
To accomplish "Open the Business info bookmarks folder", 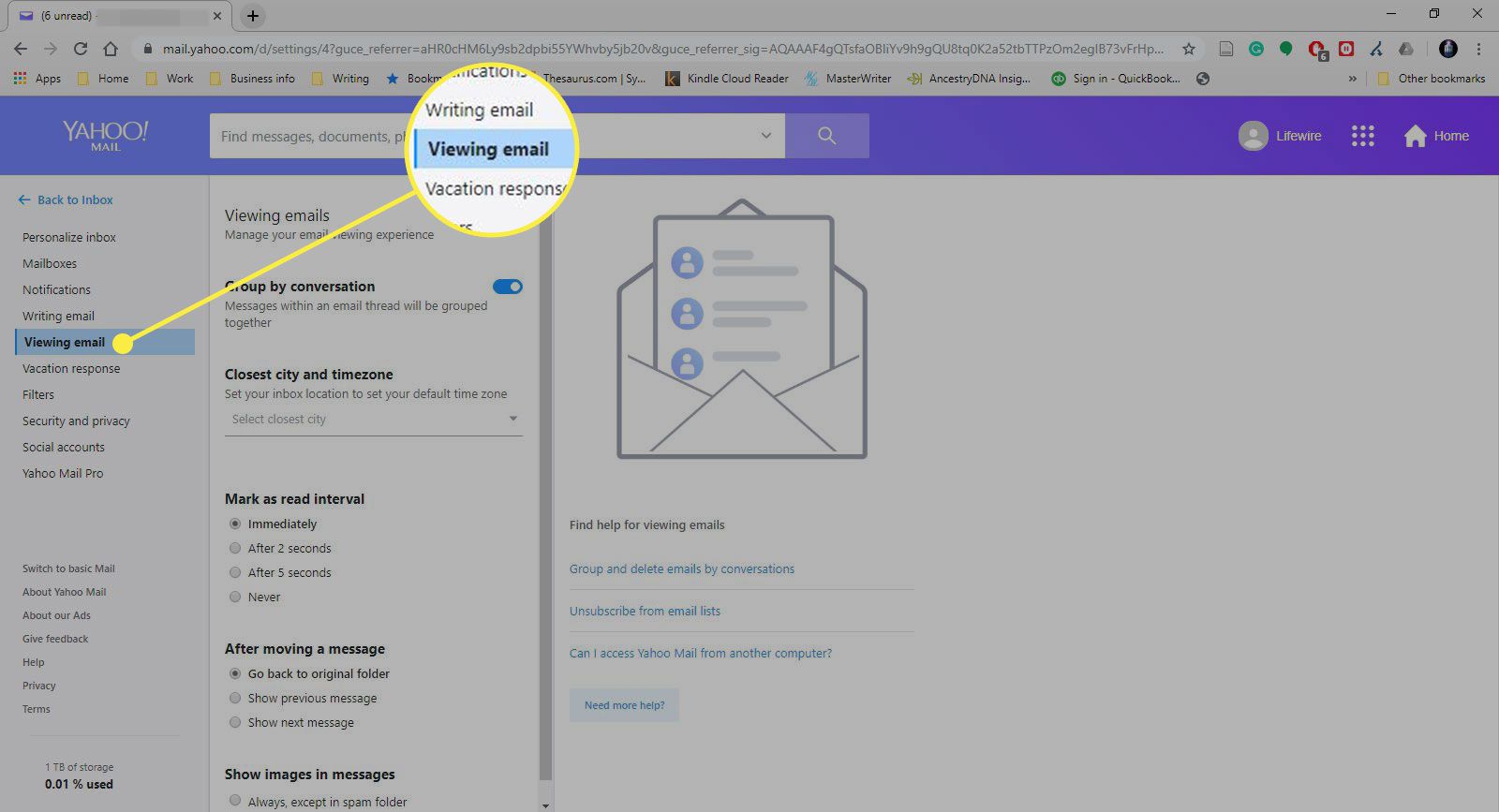I will coord(252,79).
